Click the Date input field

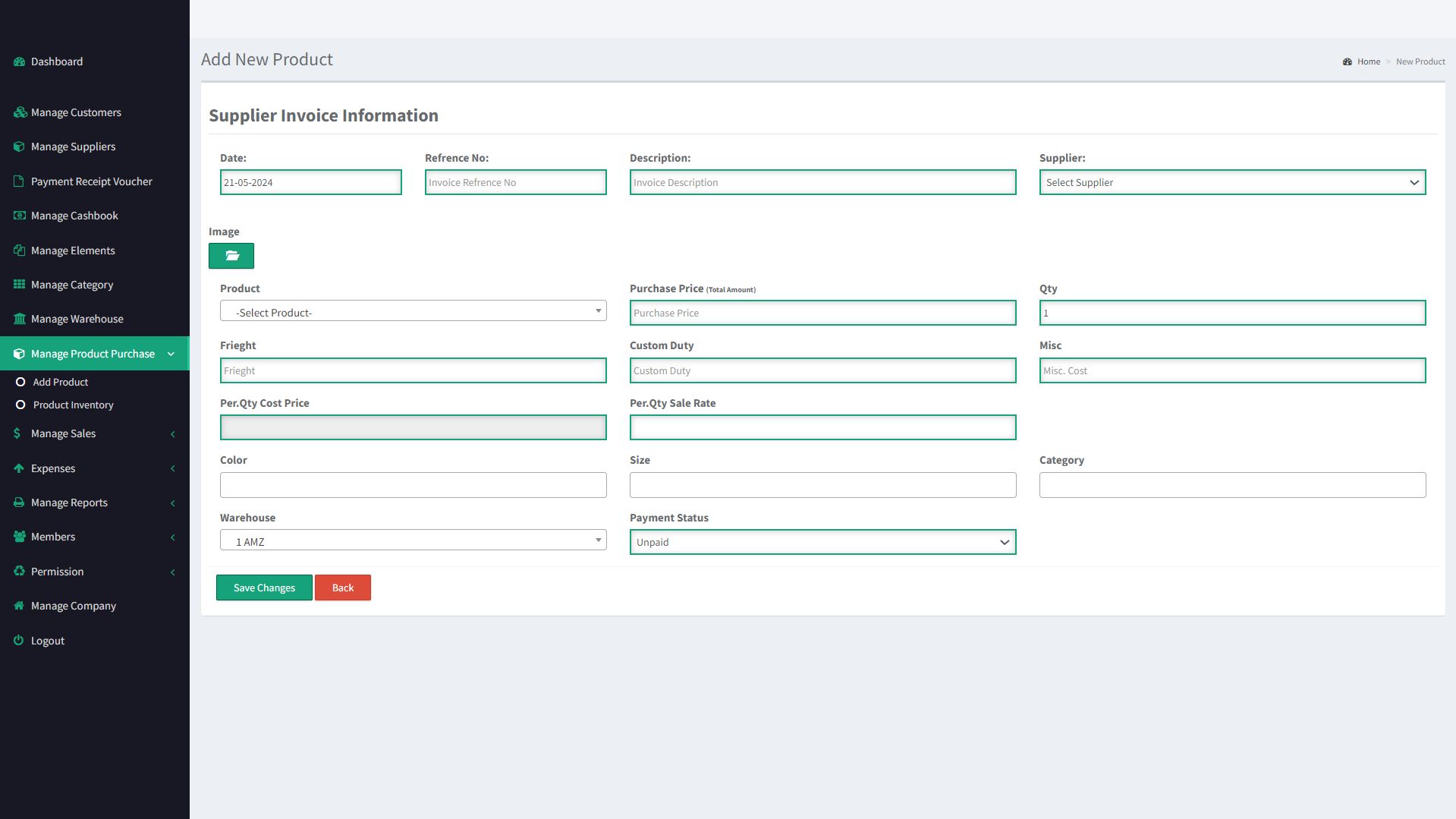311,182
